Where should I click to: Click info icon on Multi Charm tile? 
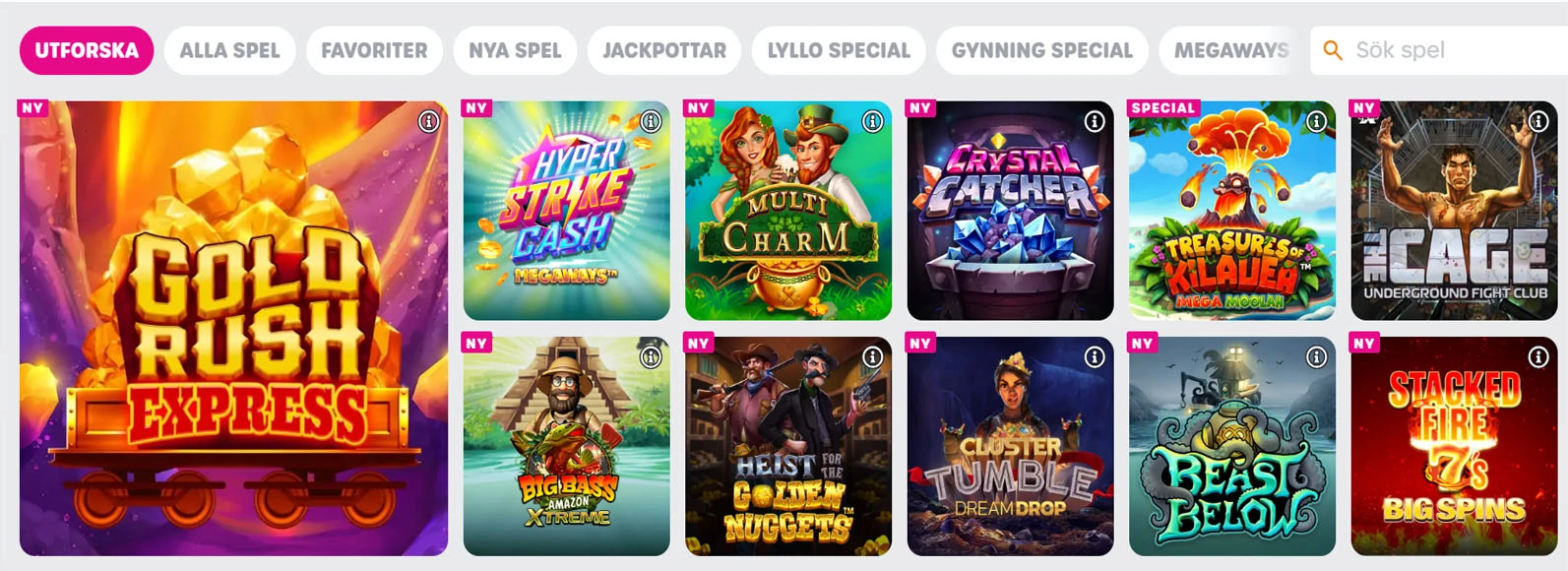pos(873,122)
